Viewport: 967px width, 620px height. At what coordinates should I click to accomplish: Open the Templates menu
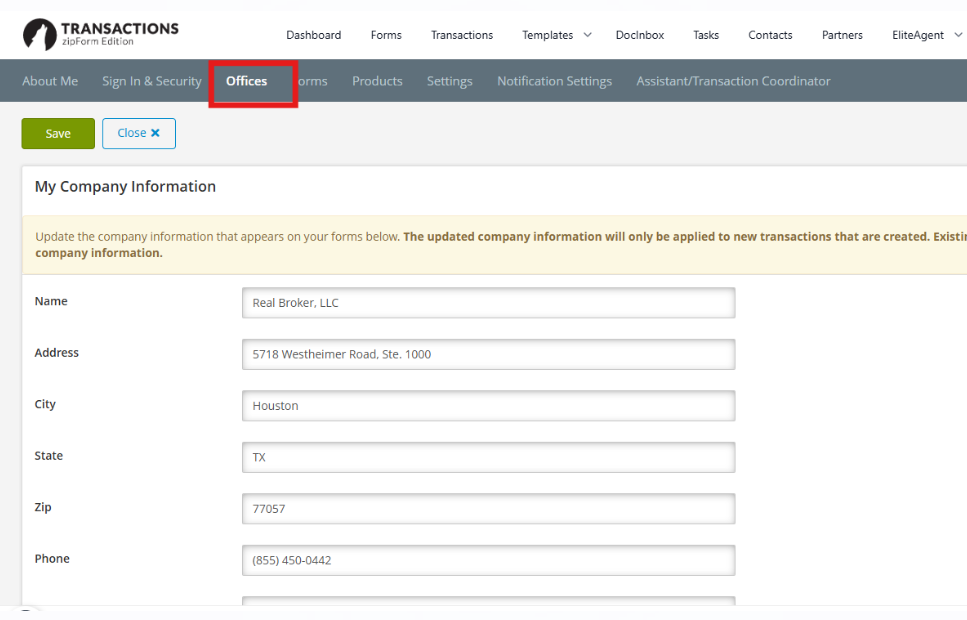pos(548,35)
